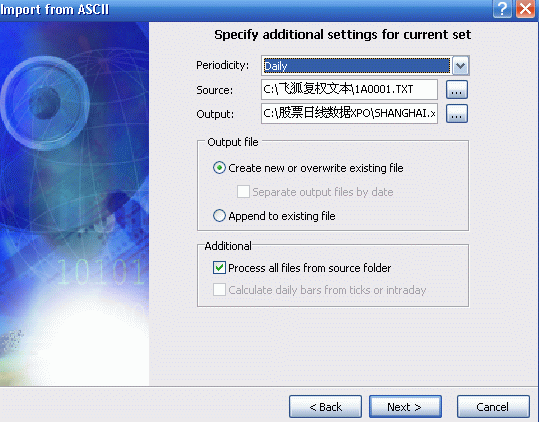The image size is (539, 422).
Task: Cancel the import wizard
Action: coord(493,407)
